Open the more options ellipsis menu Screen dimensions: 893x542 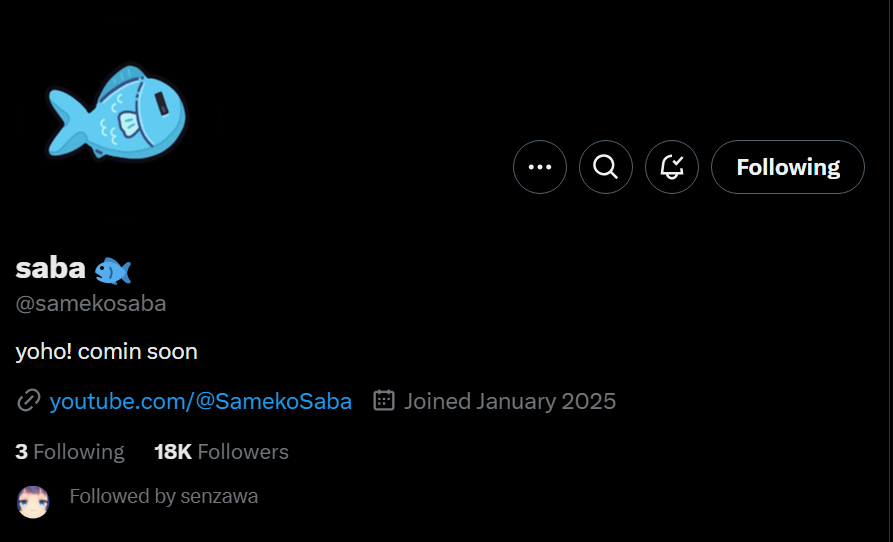[x=540, y=167]
